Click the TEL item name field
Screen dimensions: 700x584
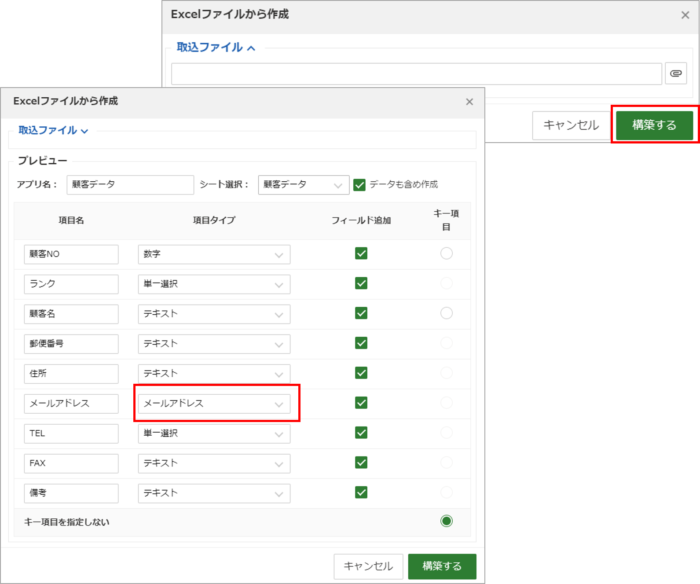tap(71, 434)
